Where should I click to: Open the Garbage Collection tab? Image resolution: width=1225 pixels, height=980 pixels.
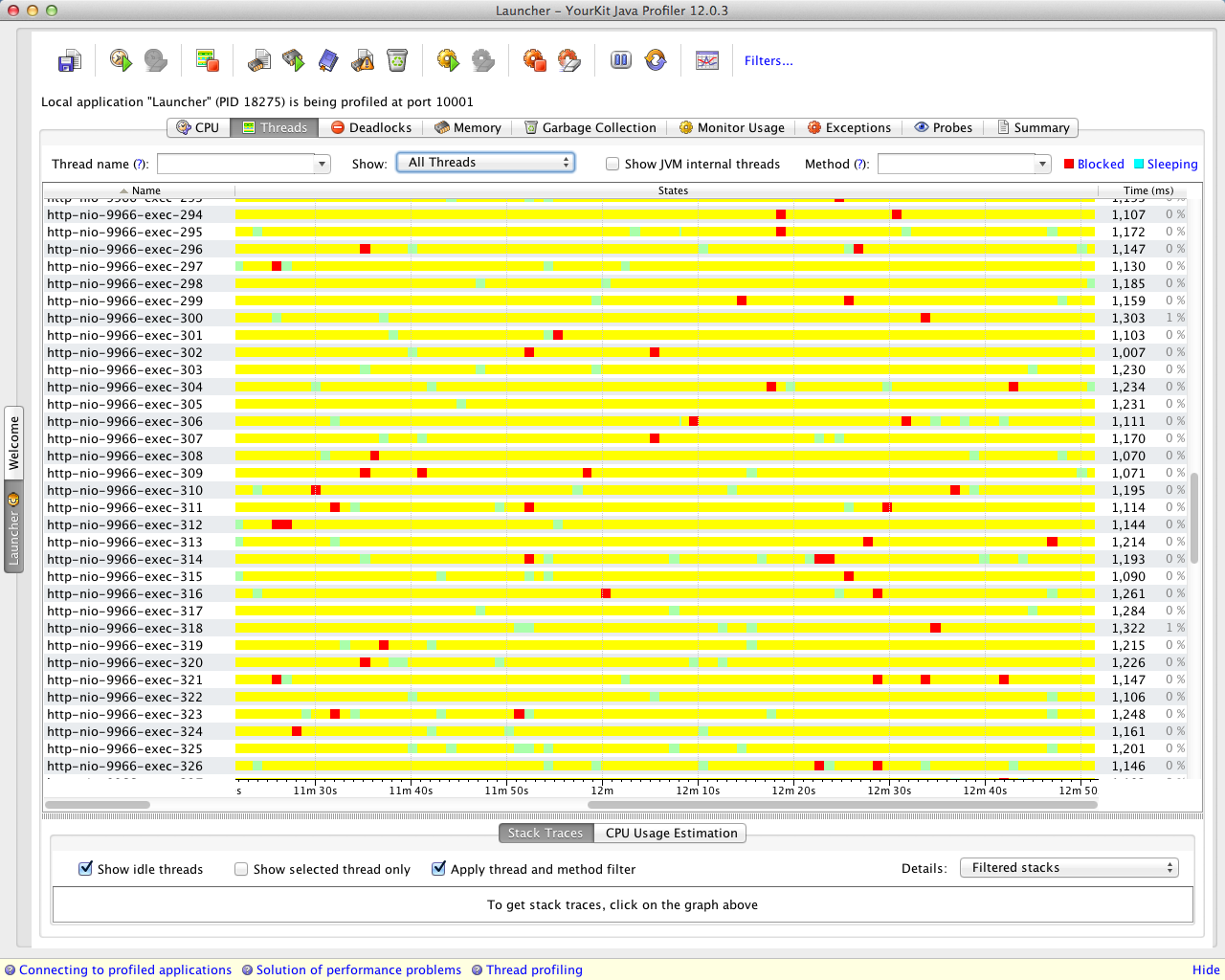(x=590, y=127)
